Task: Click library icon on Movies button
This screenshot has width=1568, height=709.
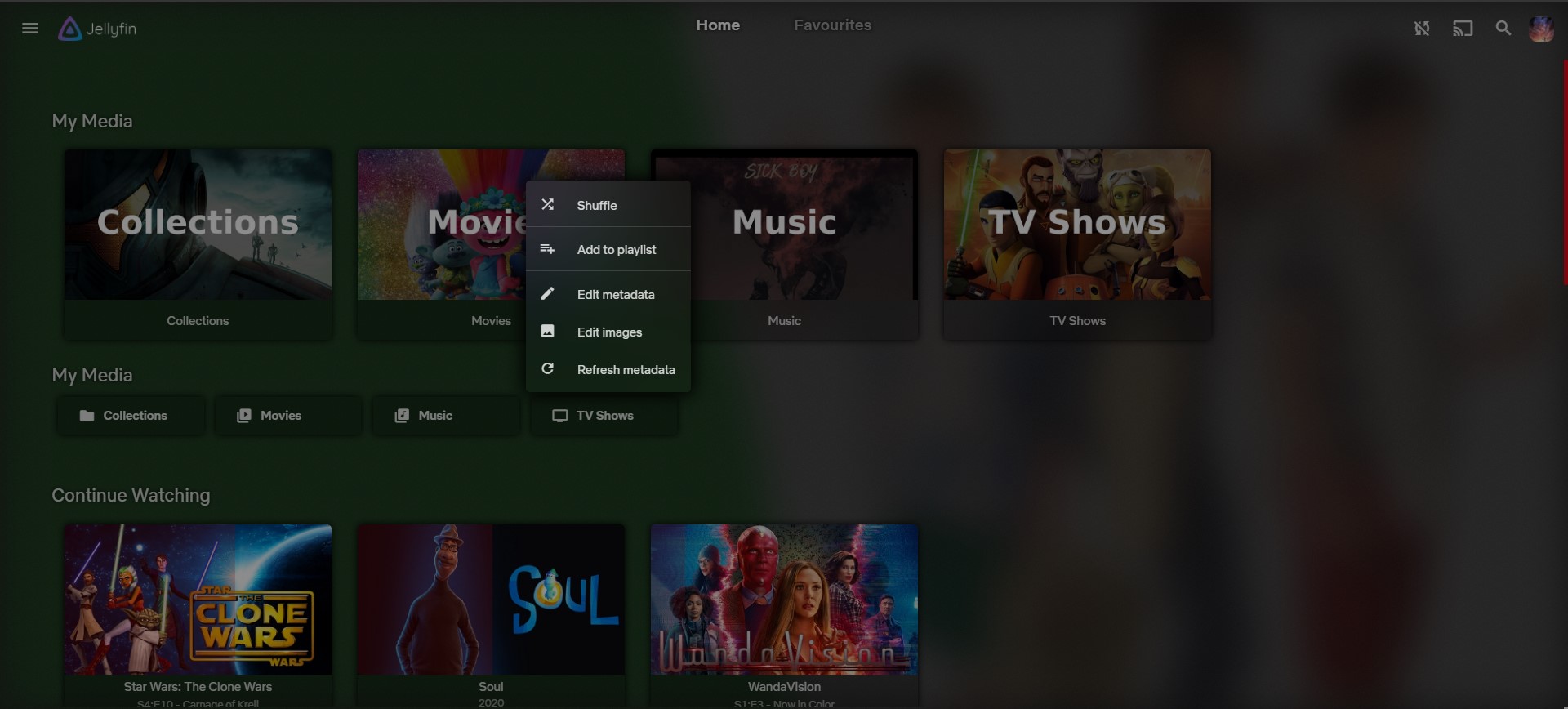Action: (x=244, y=416)
